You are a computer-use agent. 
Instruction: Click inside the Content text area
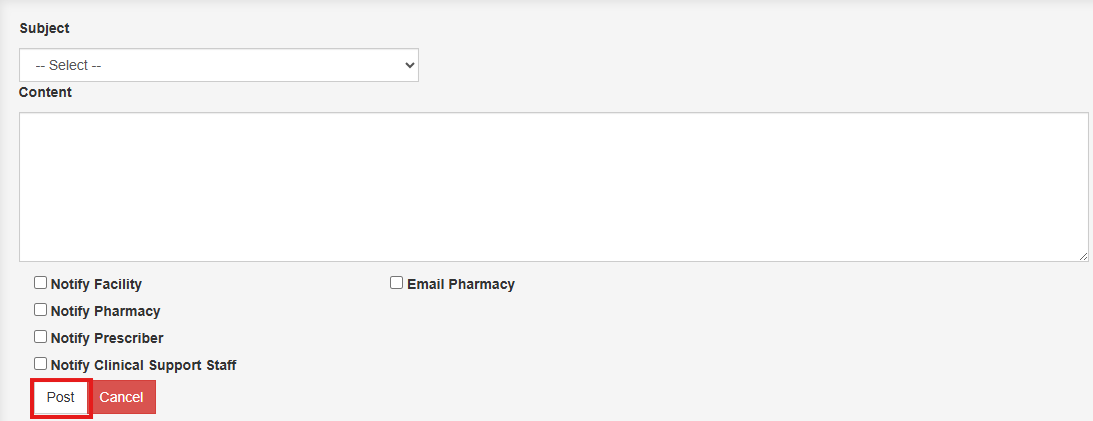(x=553, y=186)
